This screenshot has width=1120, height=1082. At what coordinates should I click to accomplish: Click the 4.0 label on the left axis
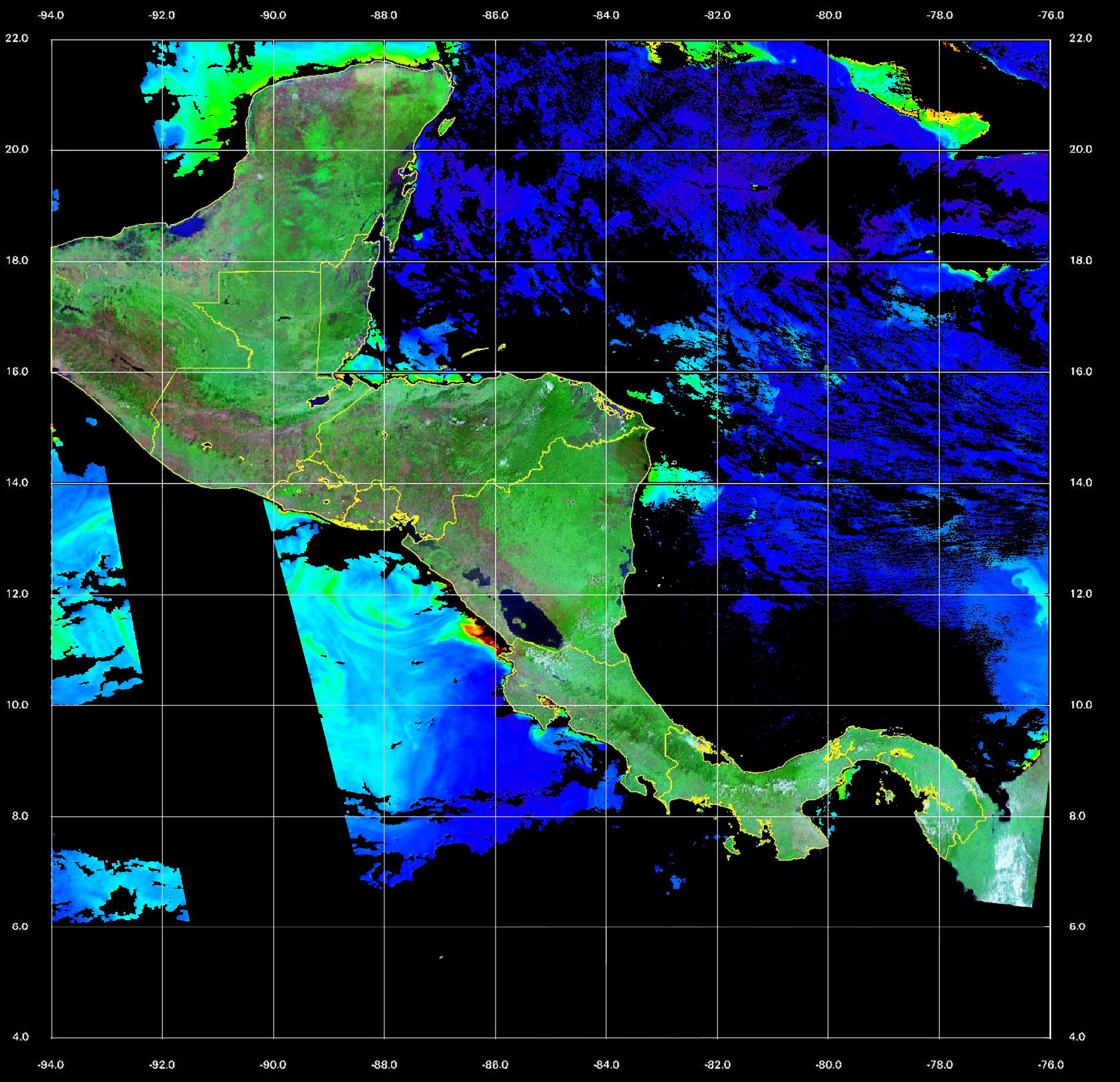pos(20,1037)
